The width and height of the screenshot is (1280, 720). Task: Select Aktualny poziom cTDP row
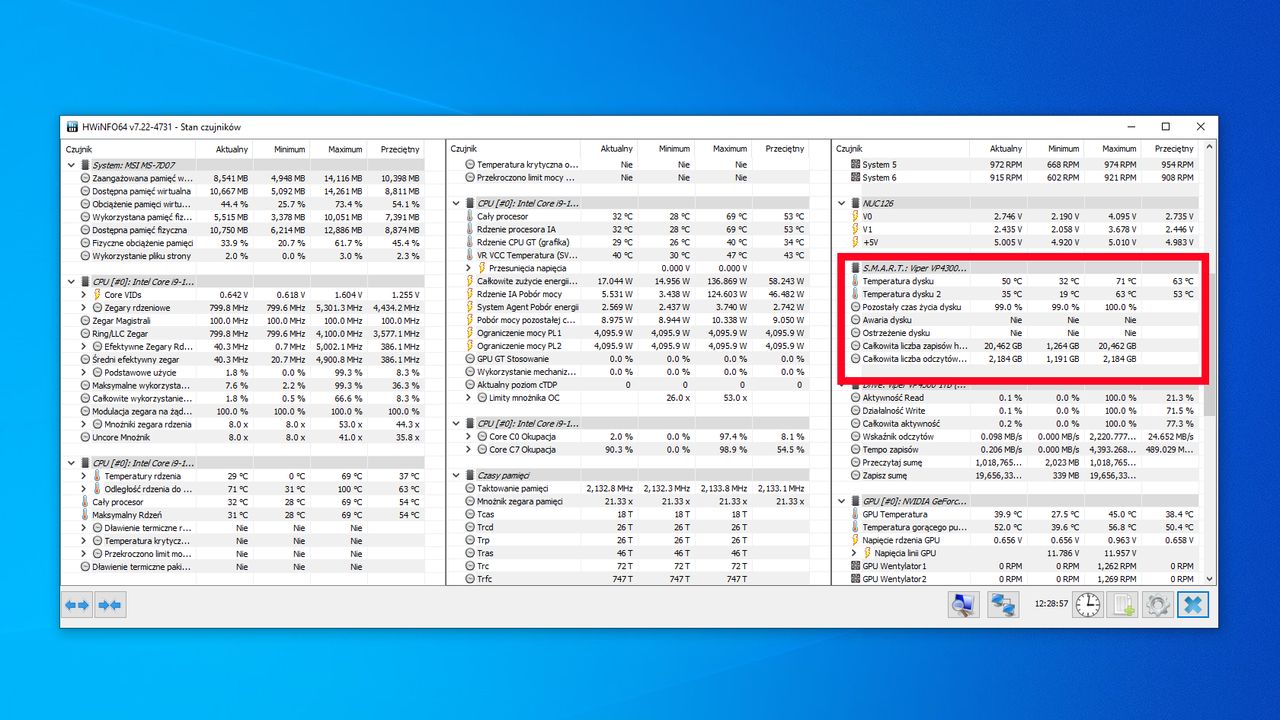629,385
